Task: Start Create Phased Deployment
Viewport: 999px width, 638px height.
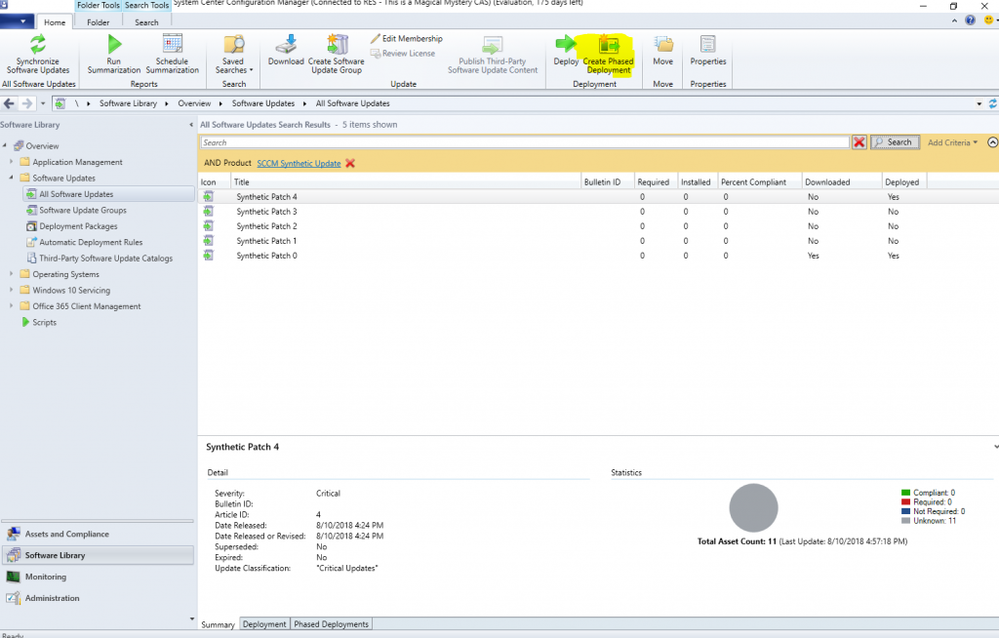Action: tap(608, 52)
